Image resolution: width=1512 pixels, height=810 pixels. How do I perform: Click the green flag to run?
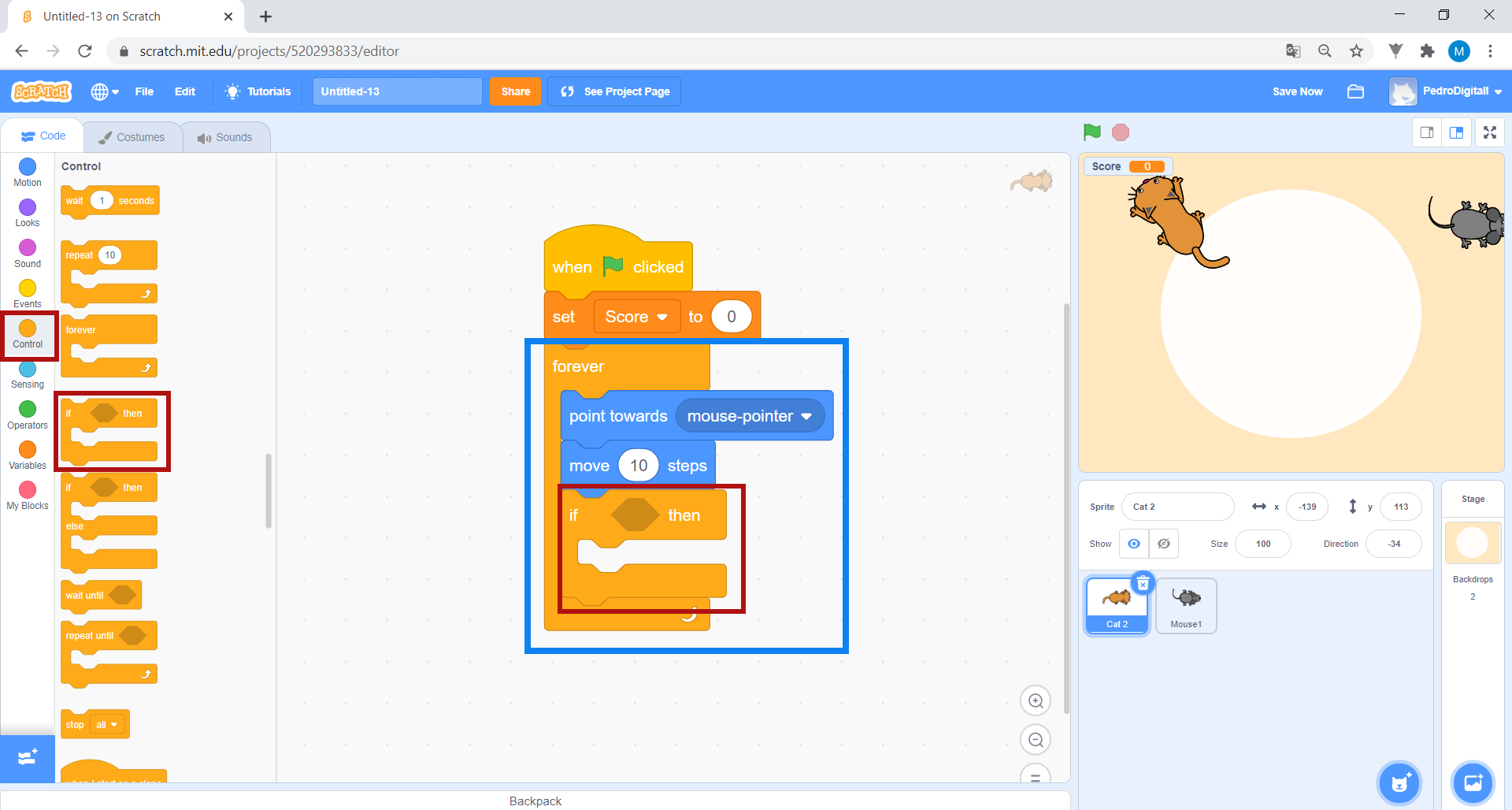pyautogui.click(x=1091, y=132)
